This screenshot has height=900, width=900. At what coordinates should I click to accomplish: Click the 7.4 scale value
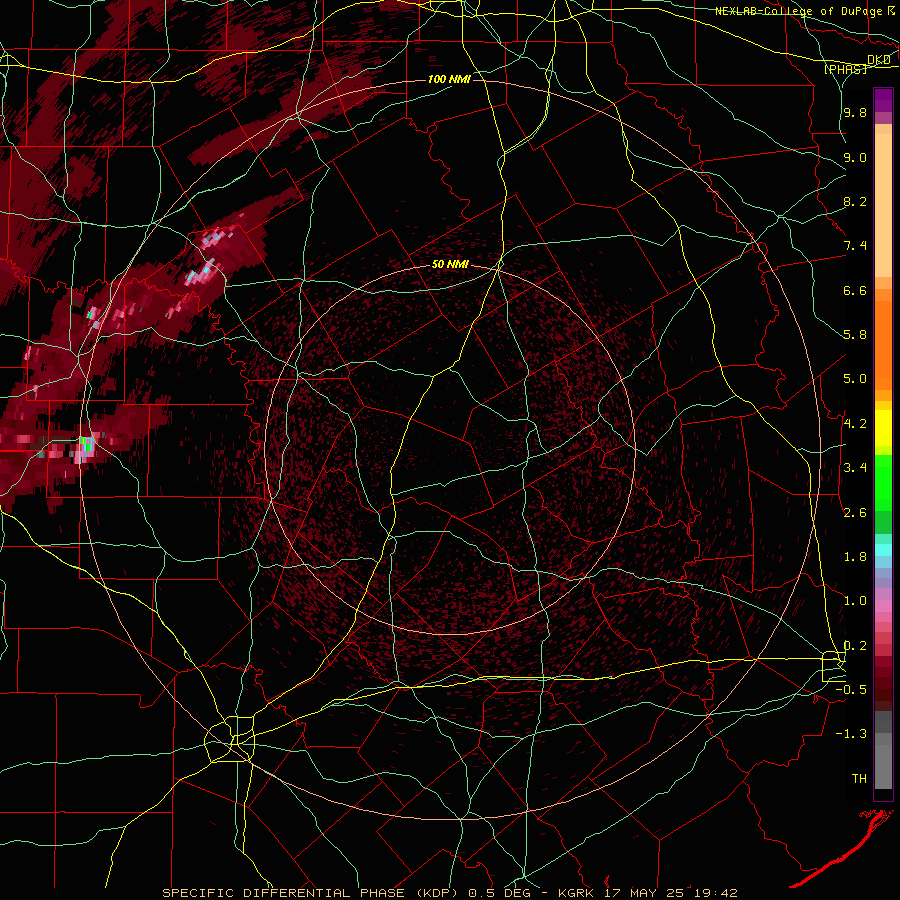(855, 246)
